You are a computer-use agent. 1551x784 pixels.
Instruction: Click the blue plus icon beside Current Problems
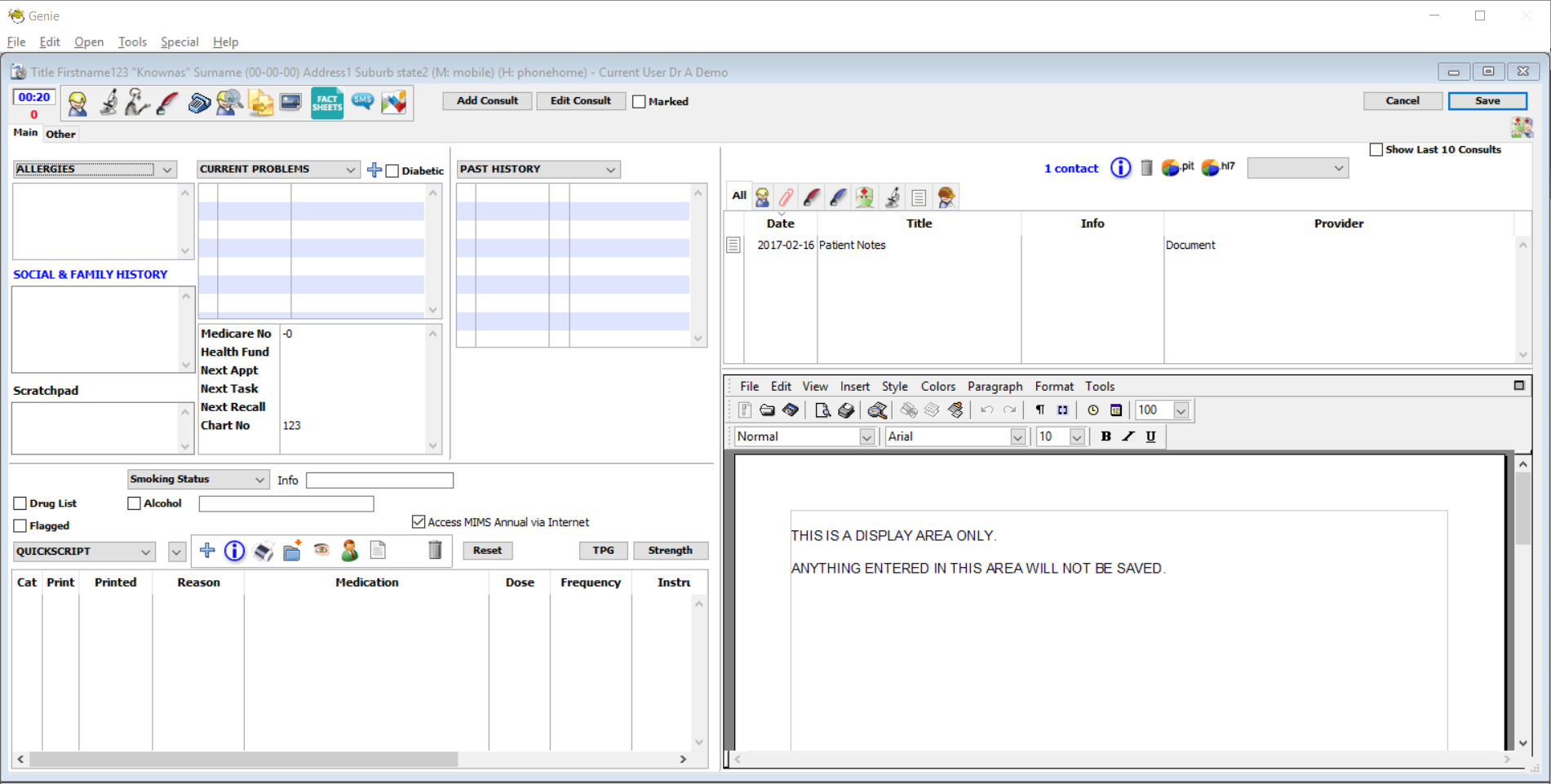point(374,170)
